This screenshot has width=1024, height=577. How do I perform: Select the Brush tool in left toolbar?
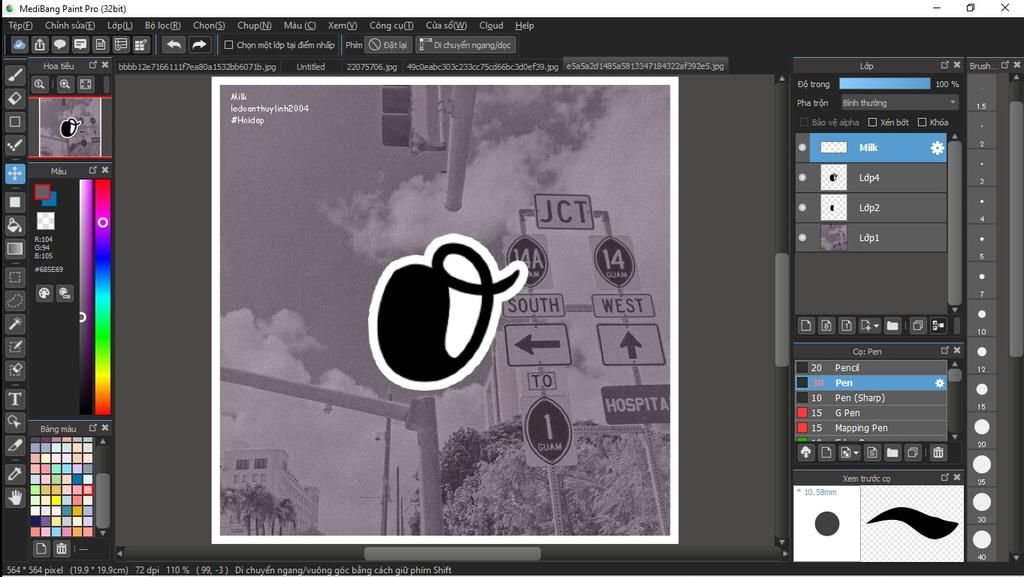(x=15, y=75)
